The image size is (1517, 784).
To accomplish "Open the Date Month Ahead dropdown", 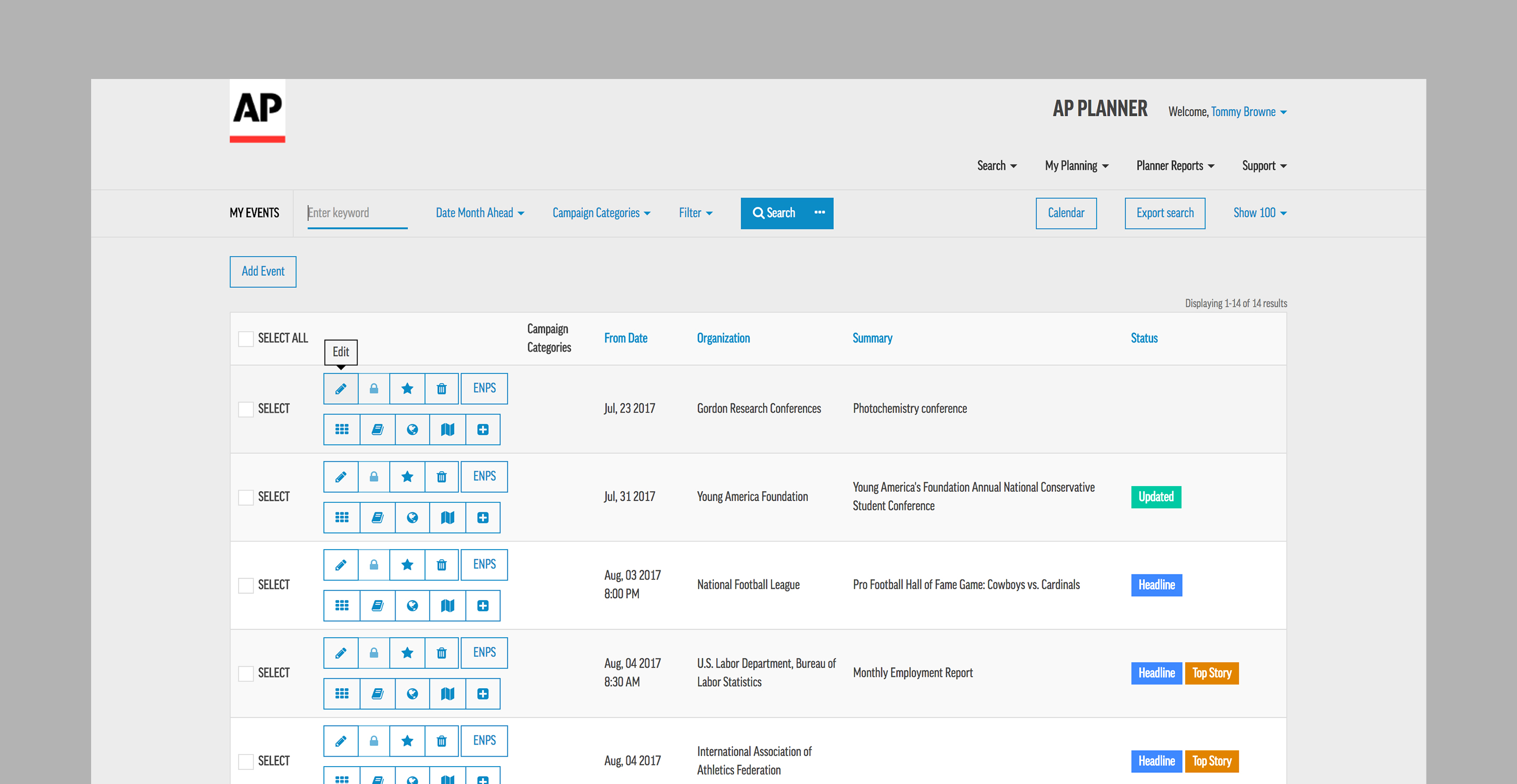I will pyautogui.click(x=480, y=213).
